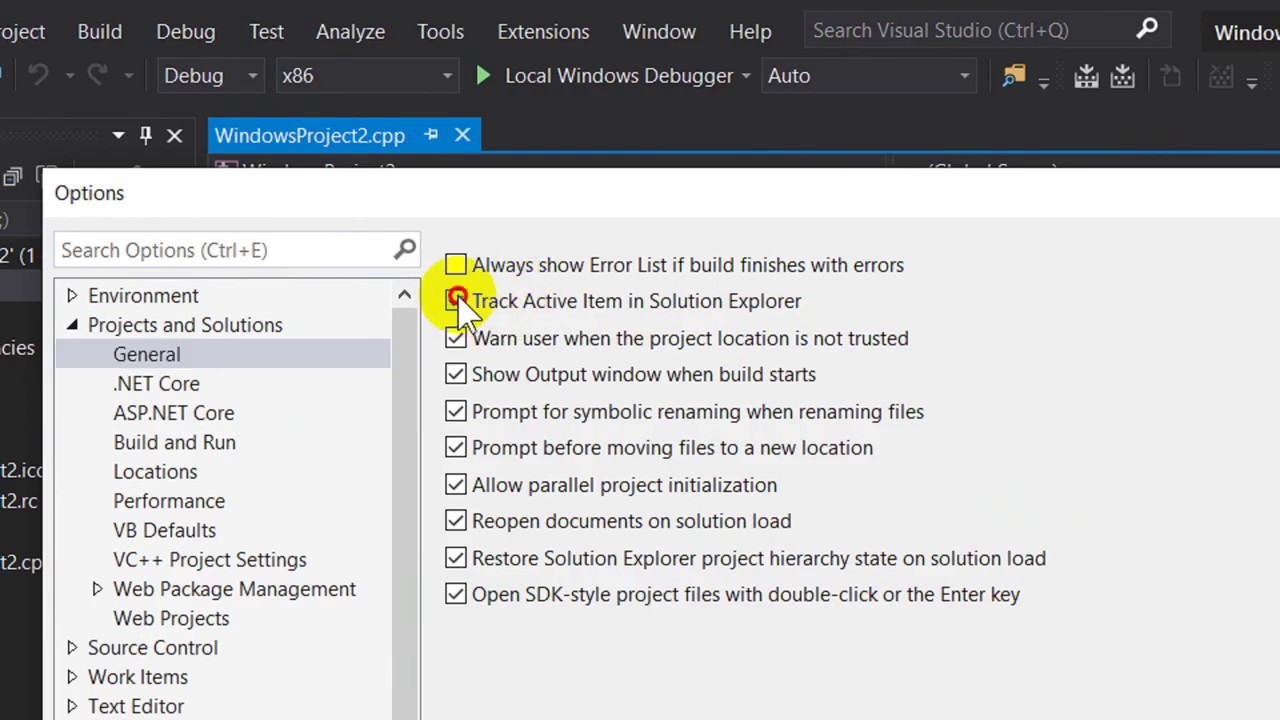This screenshot has width=1280, height=720.
Task: Select Build and Run options page
Action: tap(174, 442)
